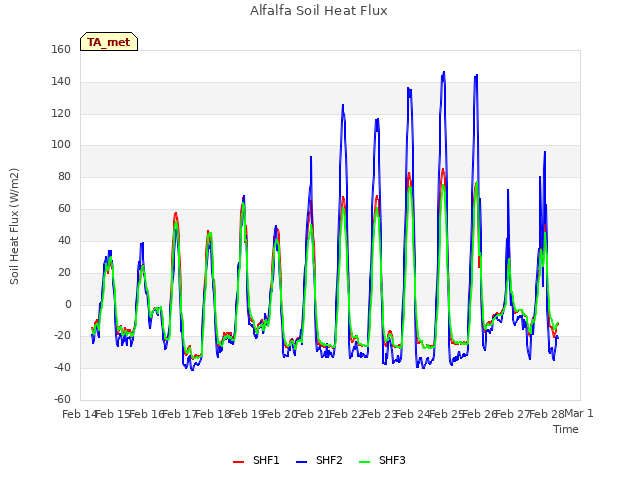Click the Feb 22 x-axis label
This screenshot has height=480, width=640.
347,414
